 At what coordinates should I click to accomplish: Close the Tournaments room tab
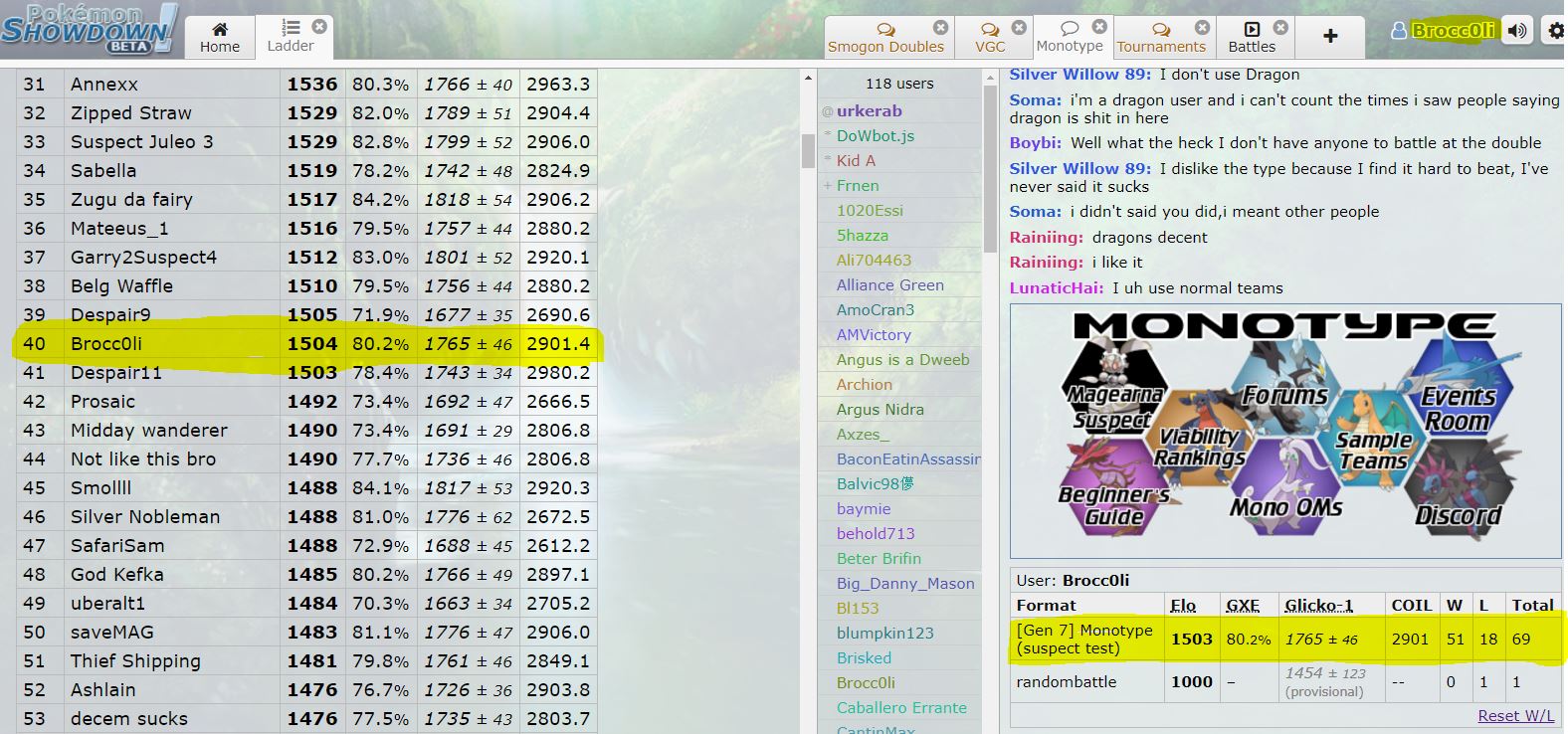point(1202,27)
